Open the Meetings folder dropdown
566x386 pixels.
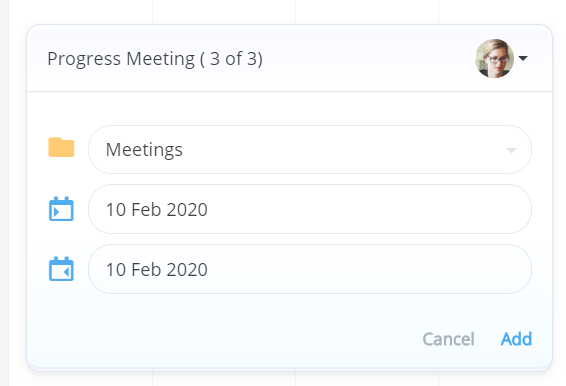coord(310,149)
